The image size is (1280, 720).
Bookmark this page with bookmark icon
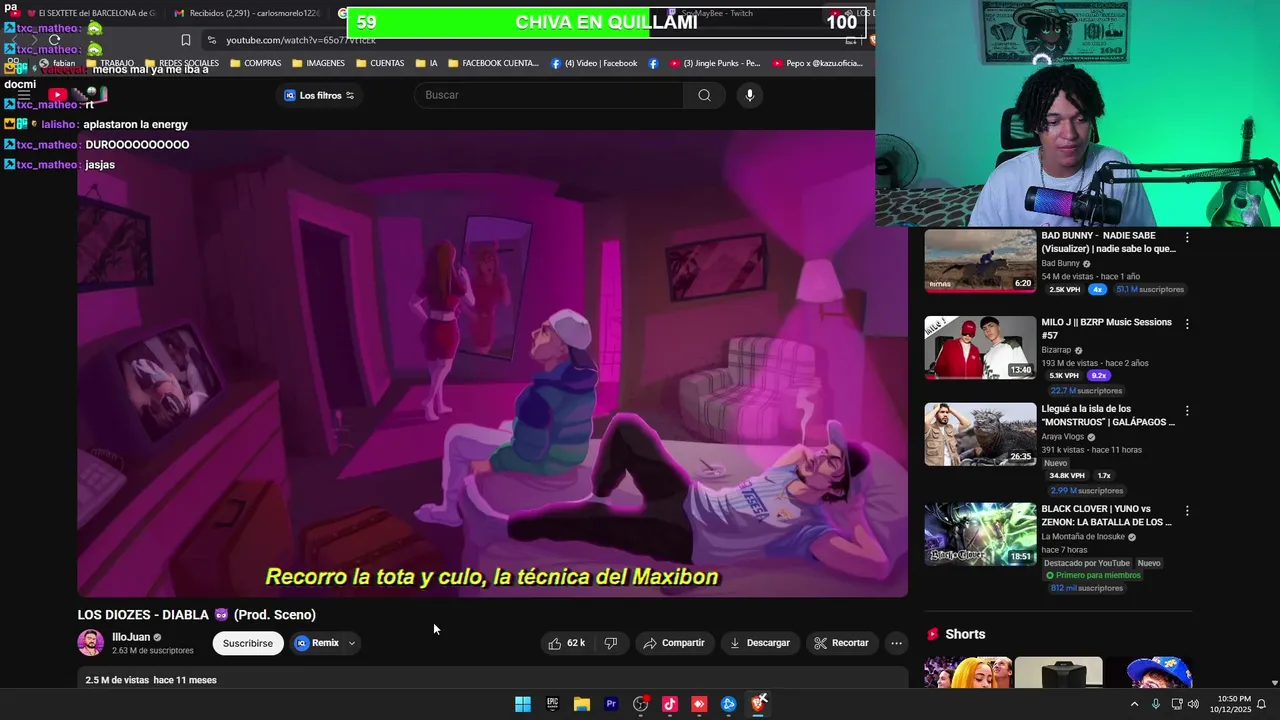pos(186,40)
